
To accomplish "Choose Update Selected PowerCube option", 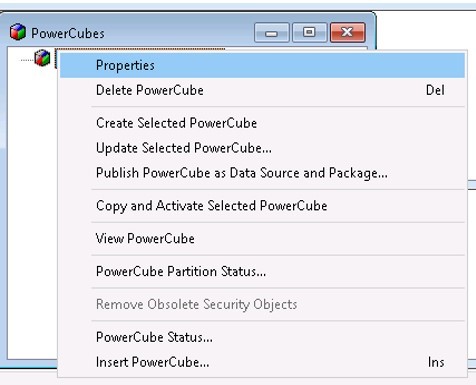I will pos(262,148).
